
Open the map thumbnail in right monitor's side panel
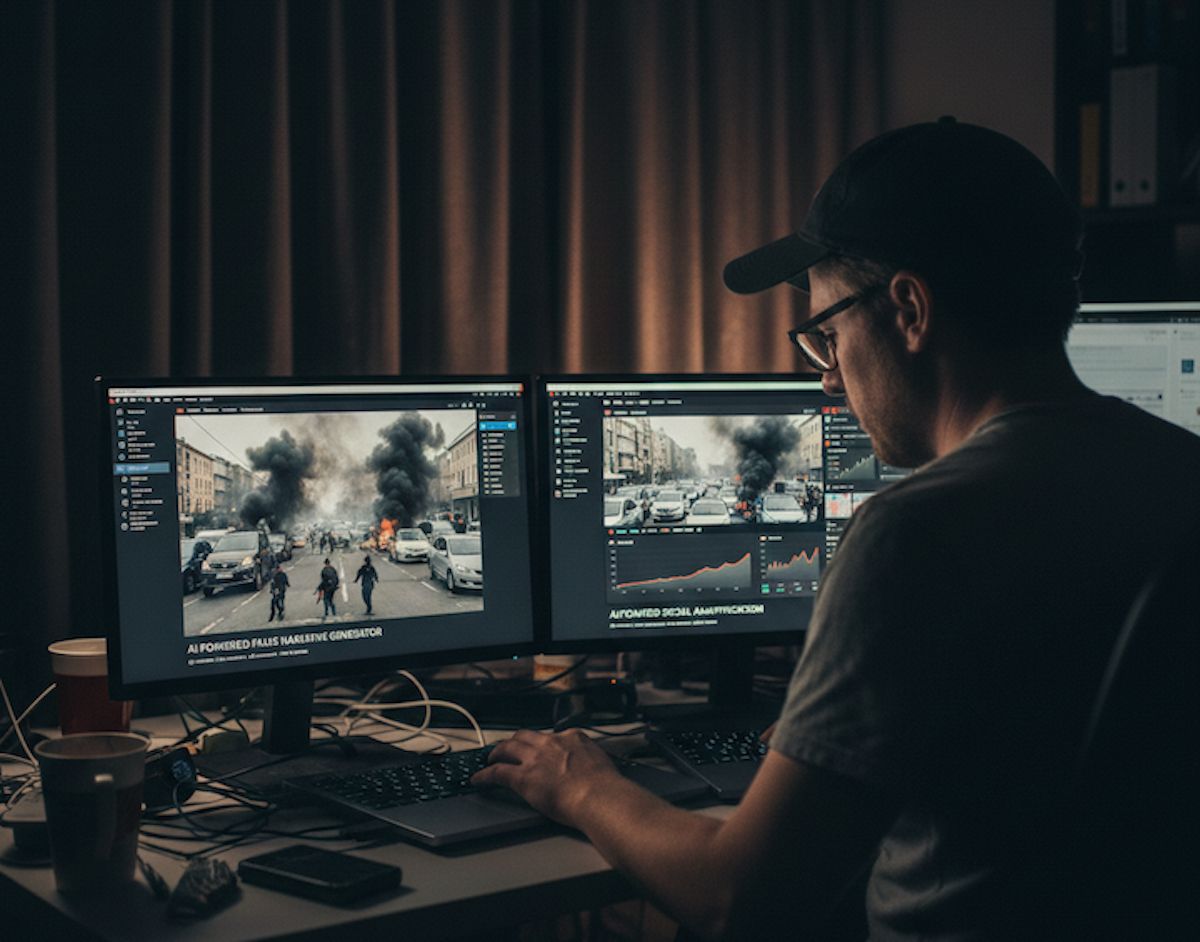836,503
